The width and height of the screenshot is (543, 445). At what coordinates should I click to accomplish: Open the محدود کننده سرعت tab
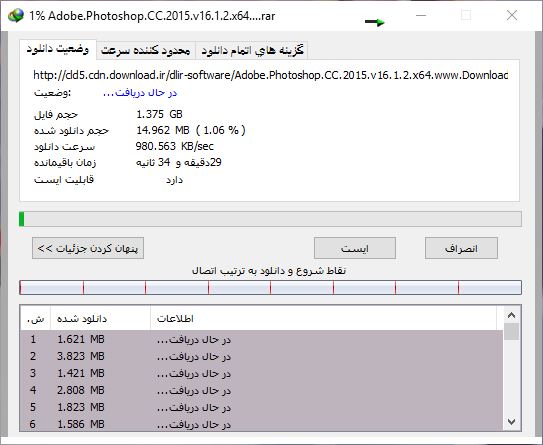tap(146, 51)
